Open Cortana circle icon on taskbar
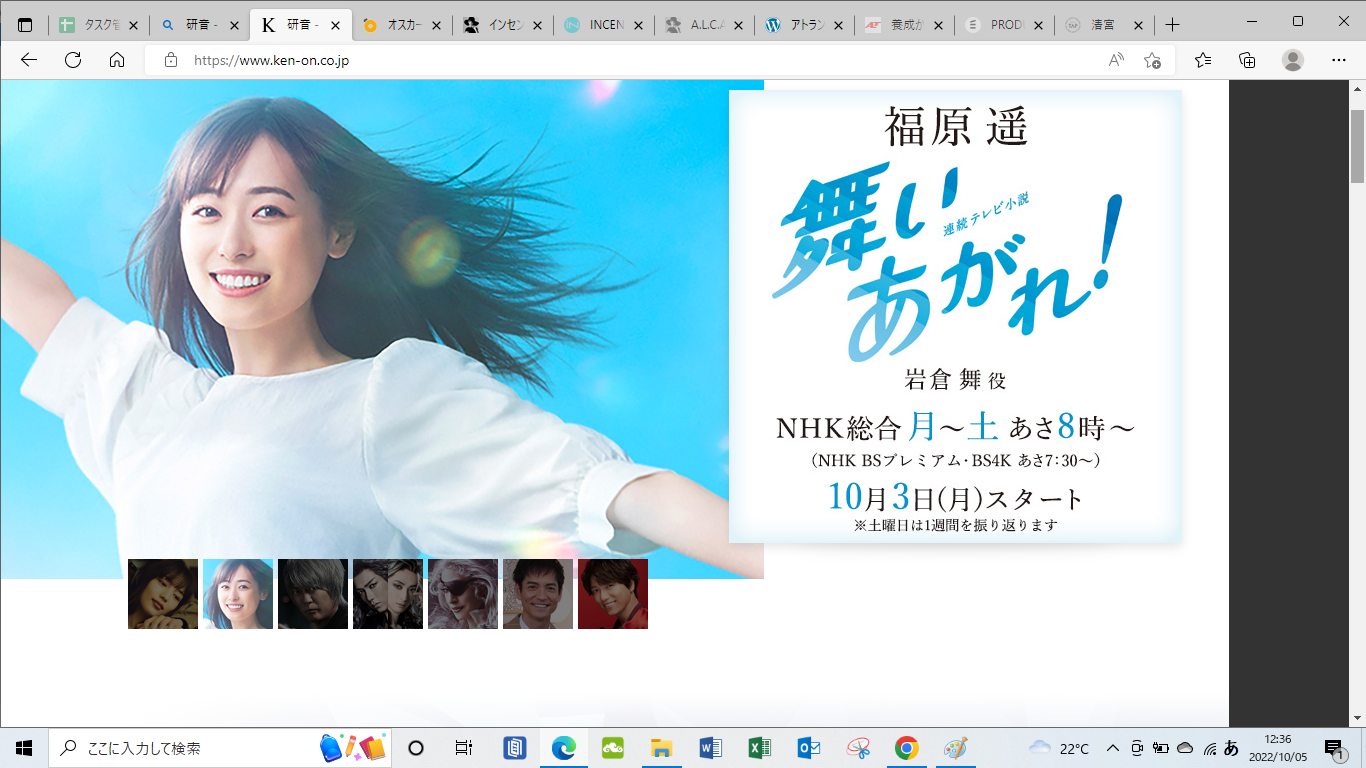The height and width of the screenshot is (768, 1366). tap(417, 748)
